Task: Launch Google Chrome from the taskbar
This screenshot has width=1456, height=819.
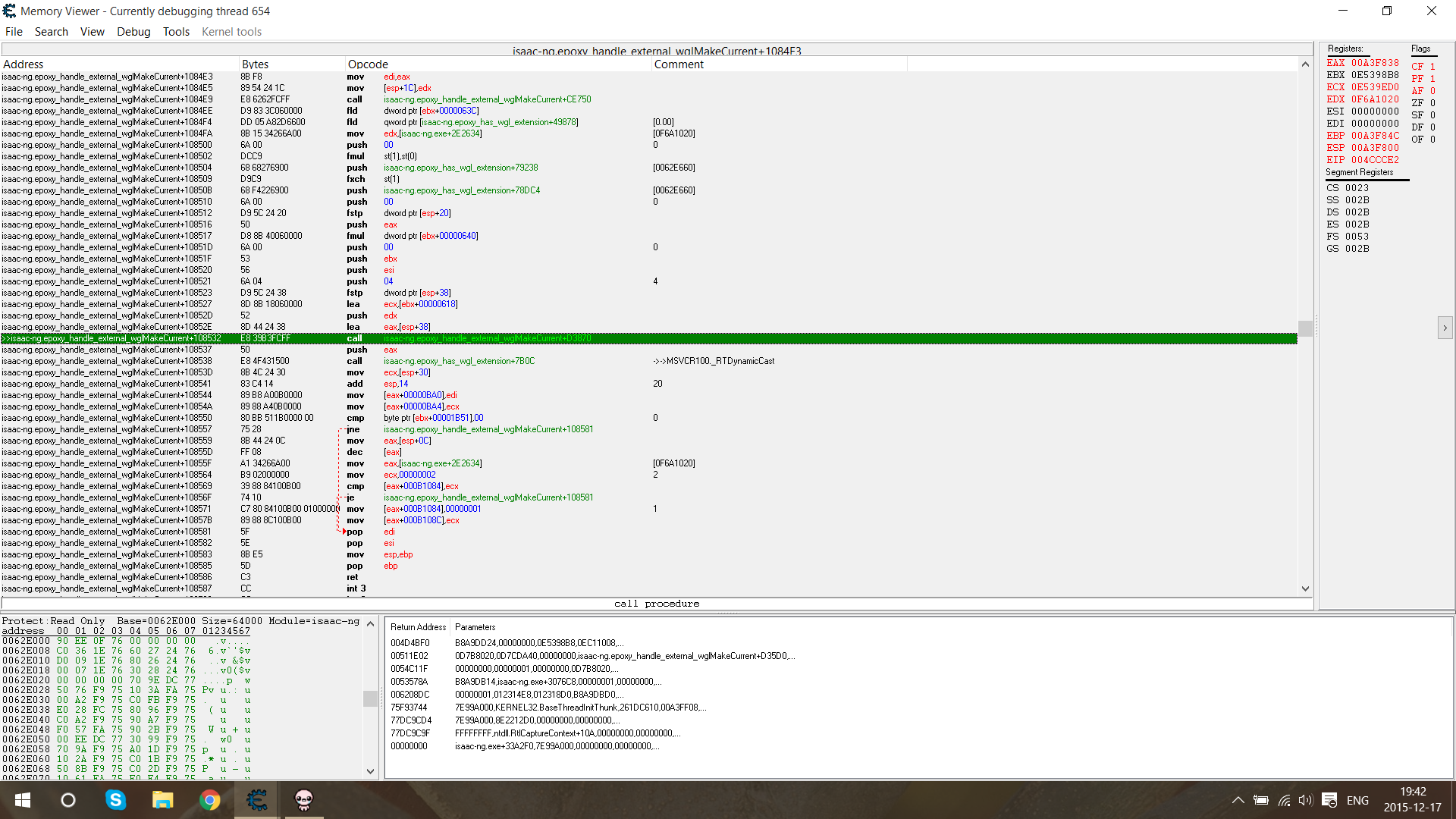Action: (x=210, y=799)
